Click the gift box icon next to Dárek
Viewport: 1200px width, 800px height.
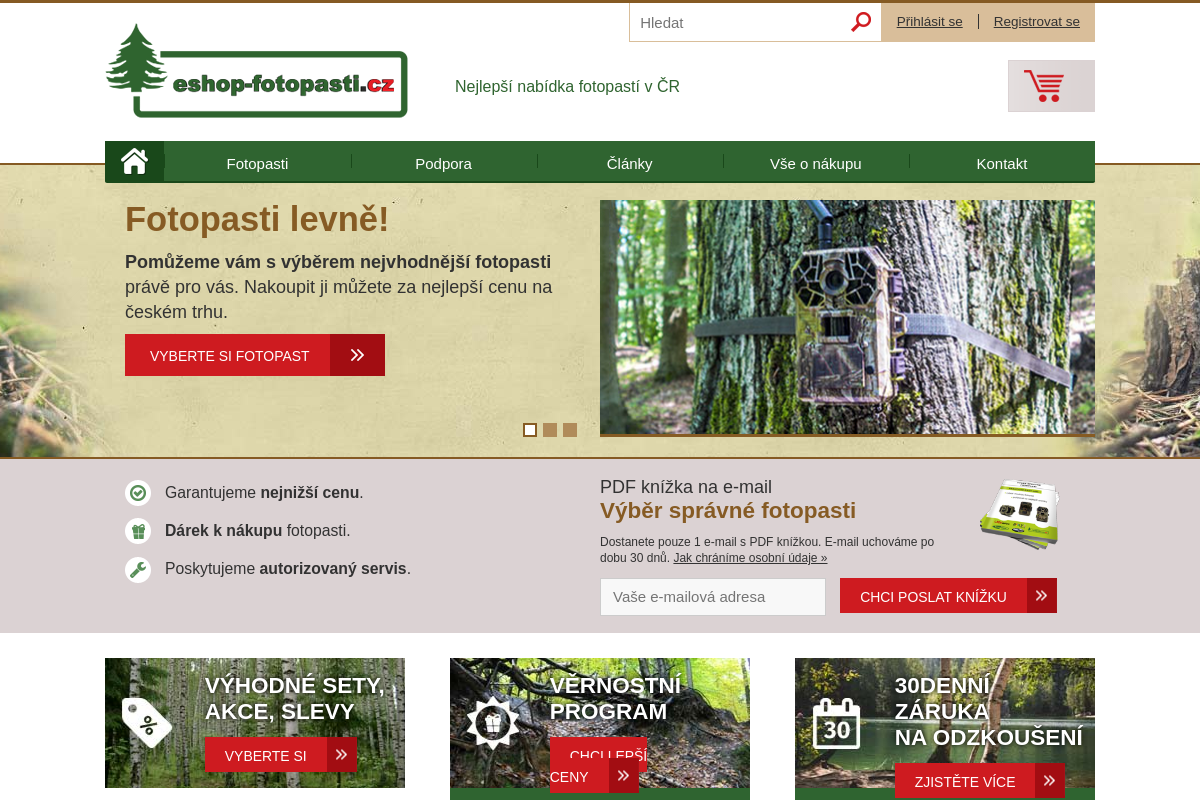138,530
